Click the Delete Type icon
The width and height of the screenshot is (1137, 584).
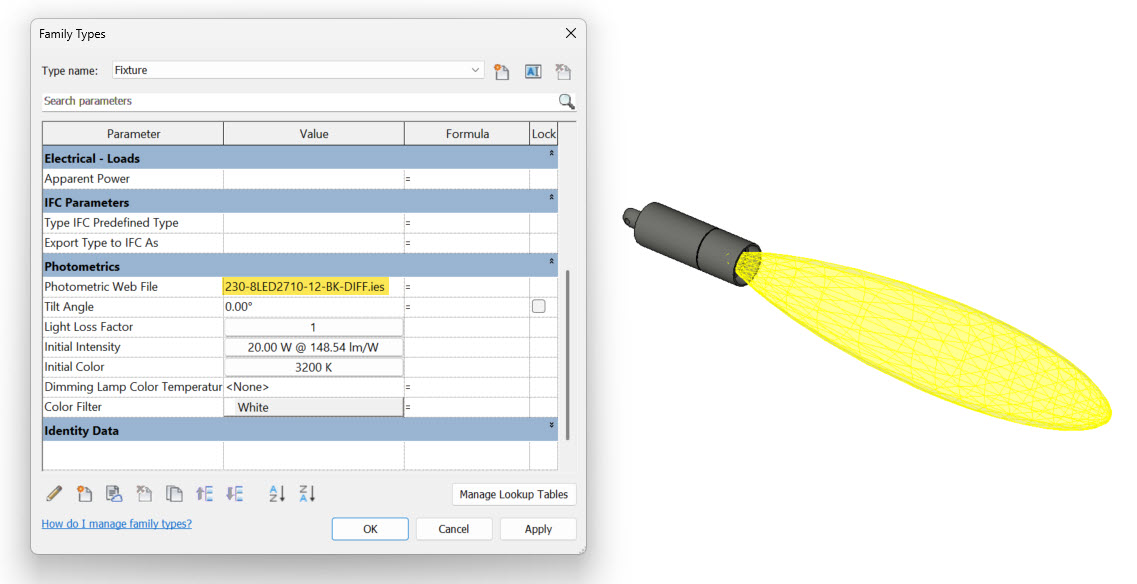(x=563, y=71)
